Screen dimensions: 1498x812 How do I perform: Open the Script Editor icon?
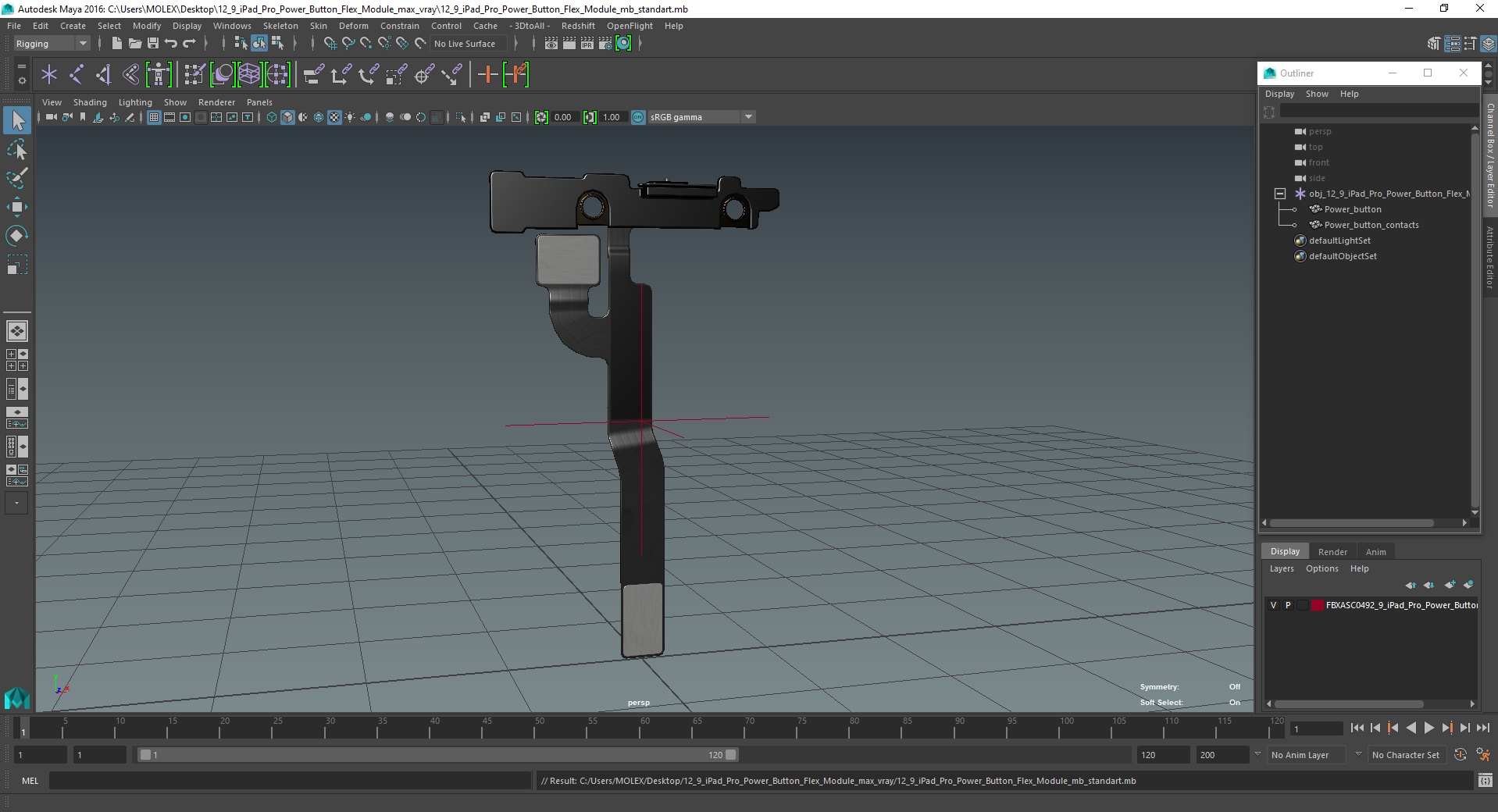1486,780
